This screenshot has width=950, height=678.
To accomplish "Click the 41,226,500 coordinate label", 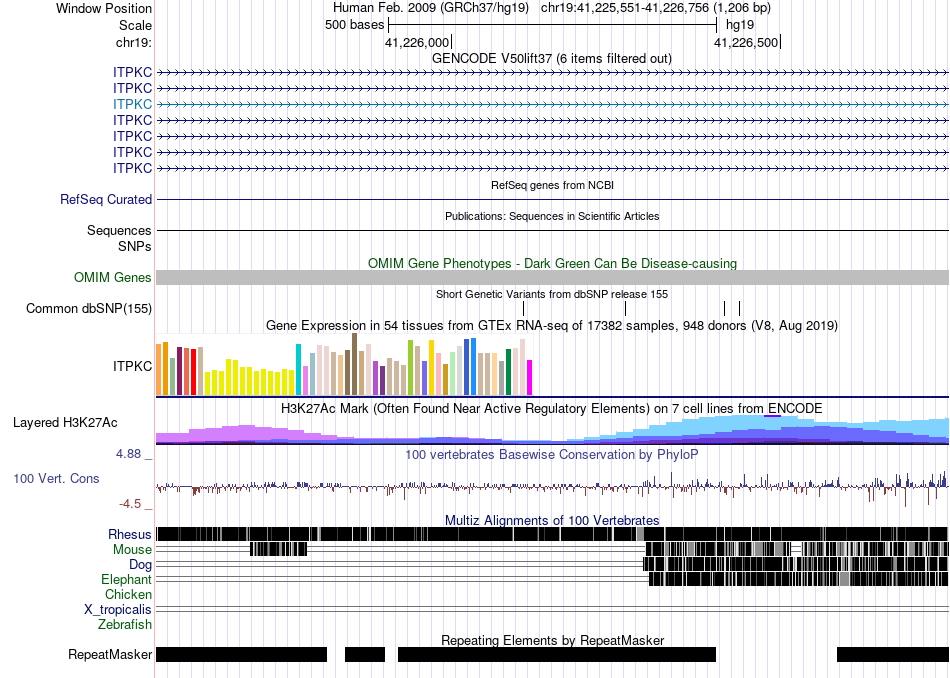I will point(746,42).
